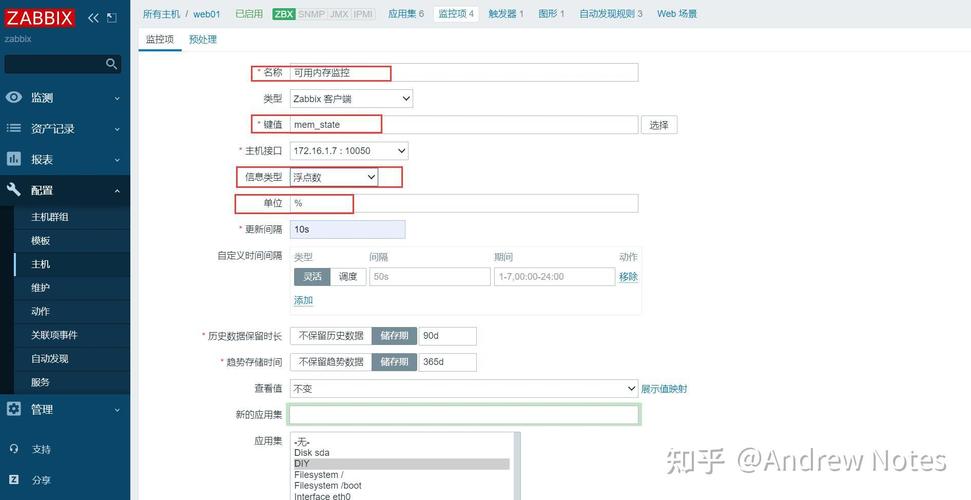Image resolution: width=971 pixels, height=500 pixels.
Task: Click the 所有主机 breadcrumb link
Action: pos(161,14)
